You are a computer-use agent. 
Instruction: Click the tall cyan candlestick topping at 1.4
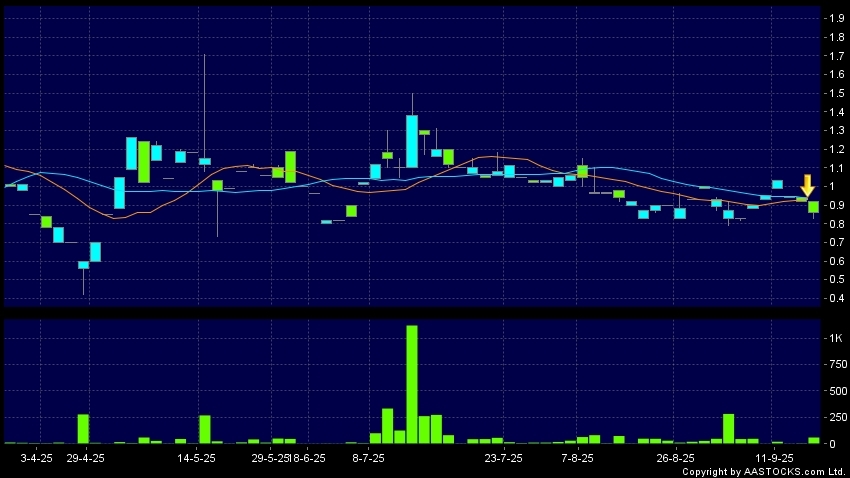point(412,141)
